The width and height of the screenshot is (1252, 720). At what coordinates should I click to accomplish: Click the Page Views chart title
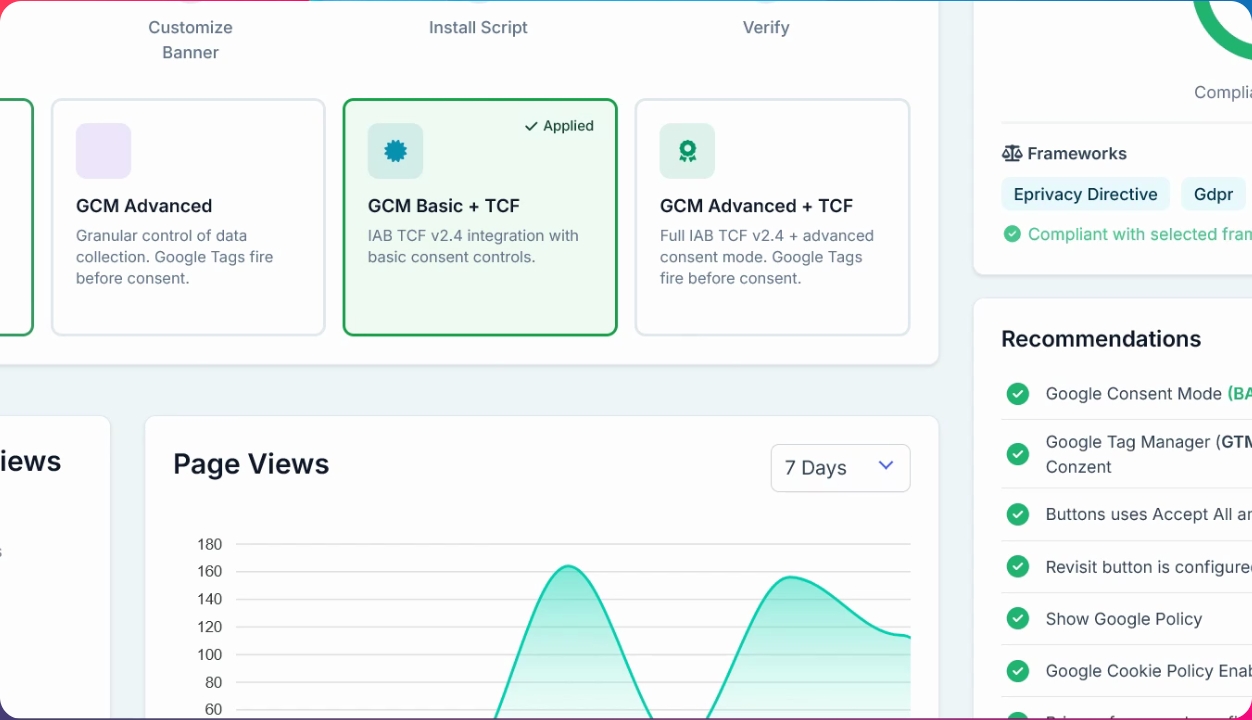pyautogui.click(x=251, y=464)
